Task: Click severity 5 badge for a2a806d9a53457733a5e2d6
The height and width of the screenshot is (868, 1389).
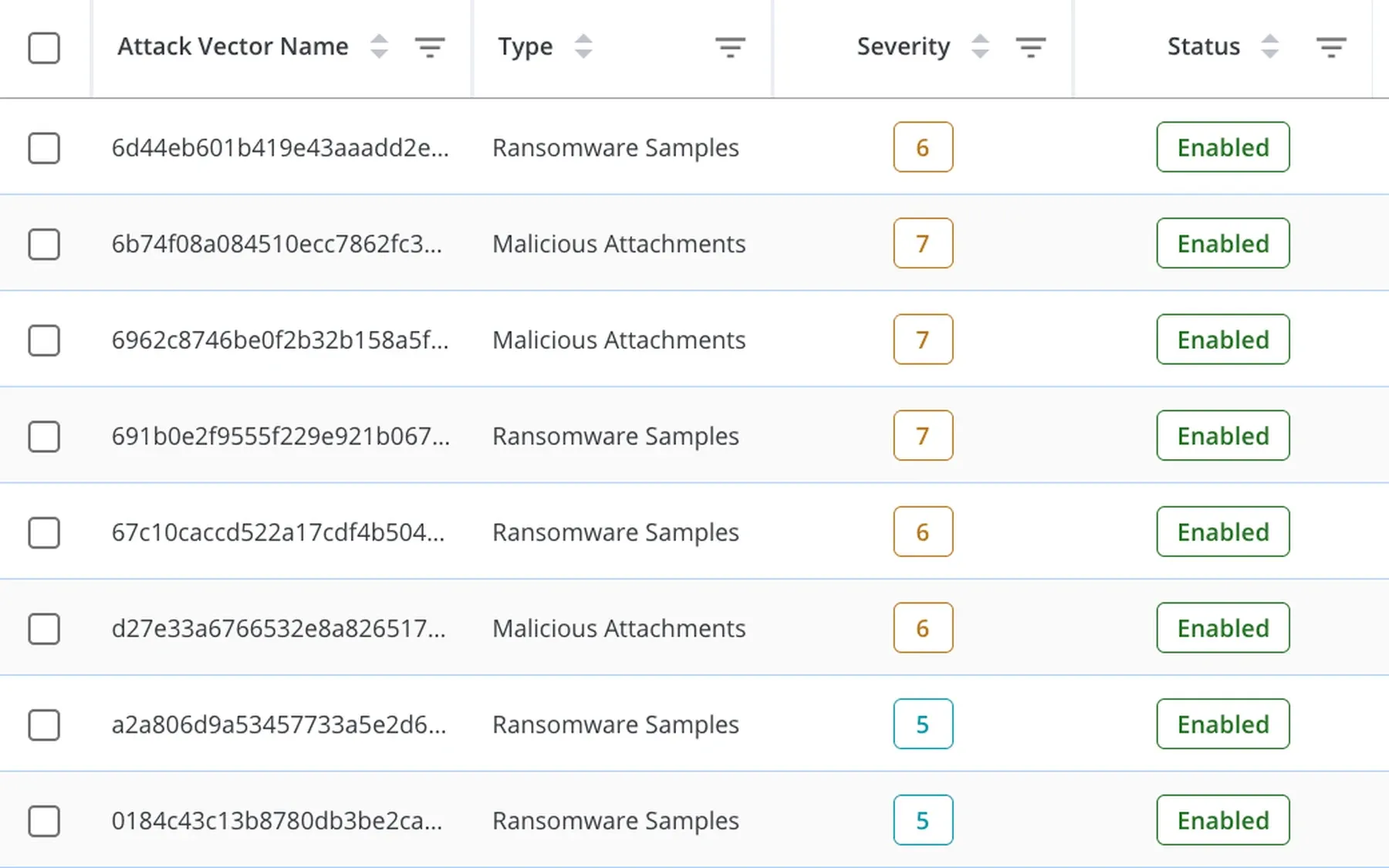Action: pyautogui.click(x=923, y=724)
